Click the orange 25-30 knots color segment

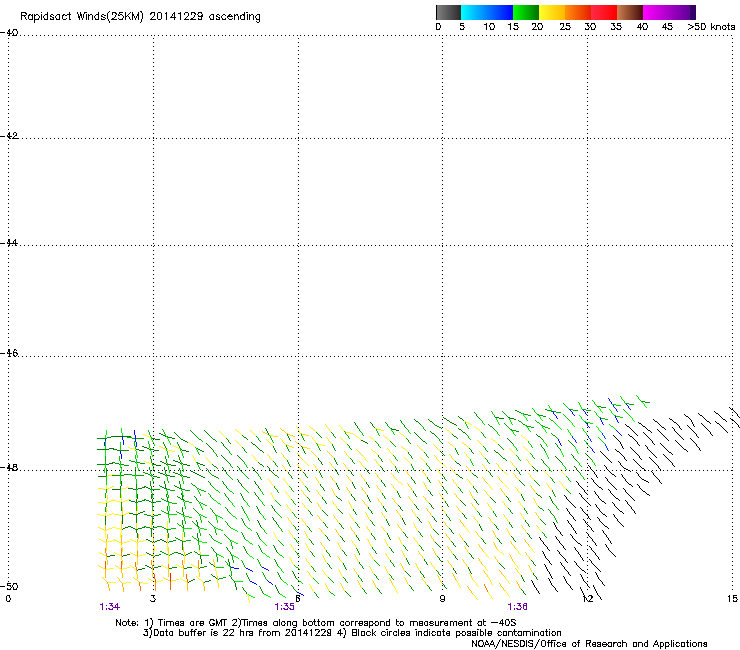pyautogui.click(x=578, y=12)
